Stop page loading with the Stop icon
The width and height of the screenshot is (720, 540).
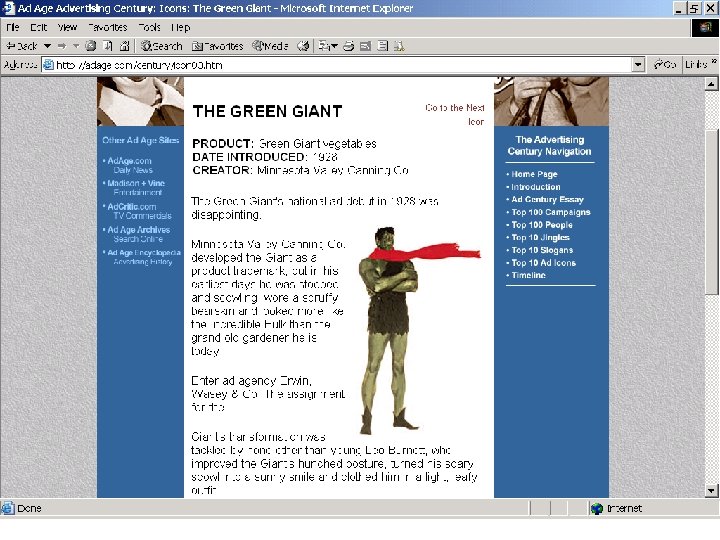(x=91, y=46)
